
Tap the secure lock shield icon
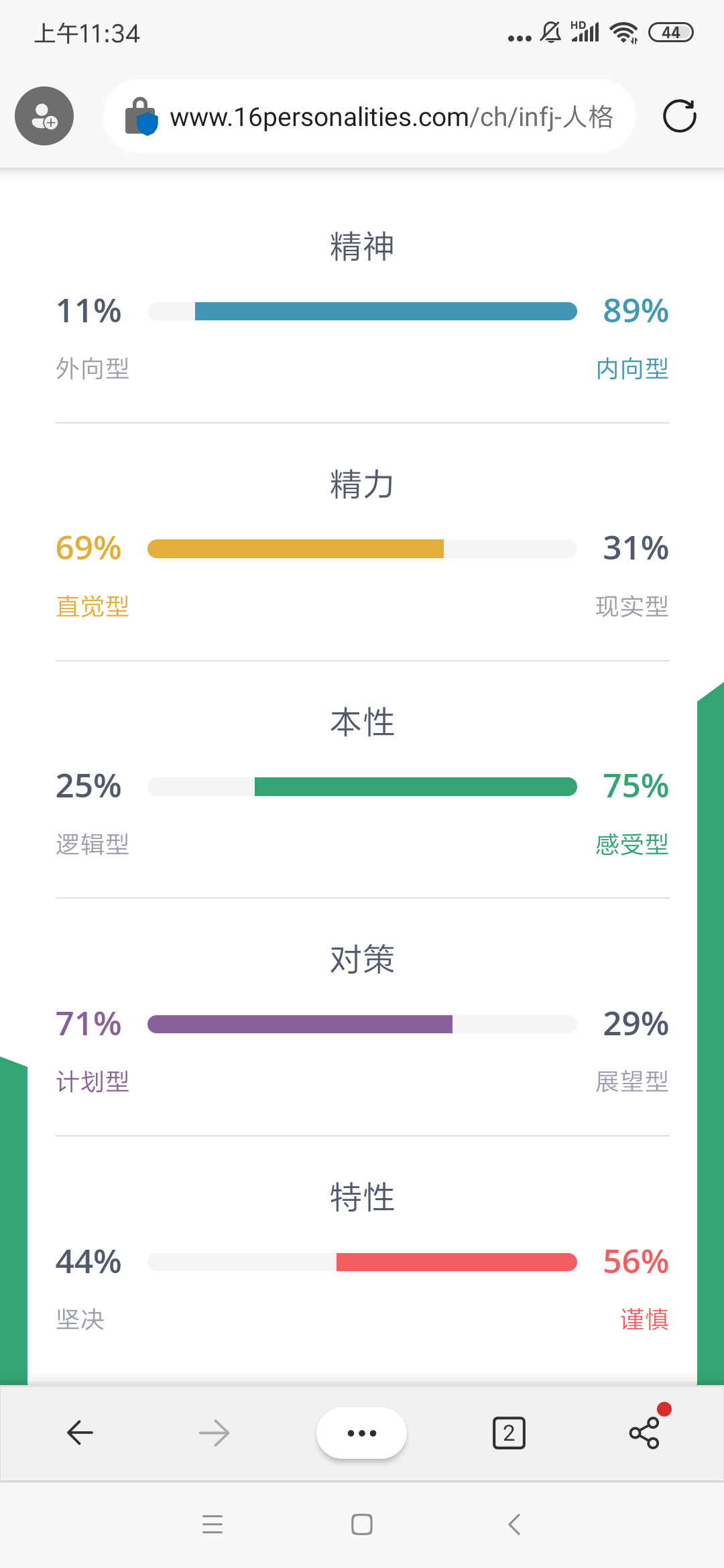click(141, 117)
